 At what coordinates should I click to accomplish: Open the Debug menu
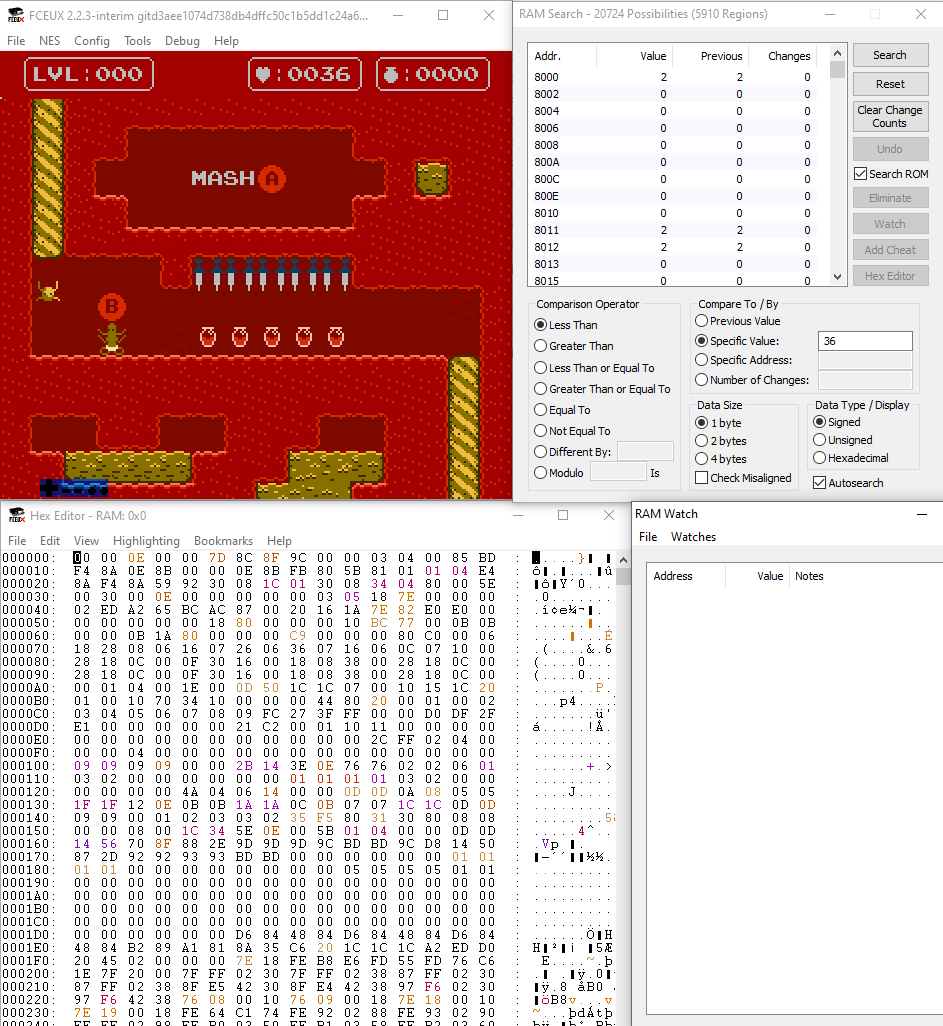pyautogui.click(x=182, y=41)
